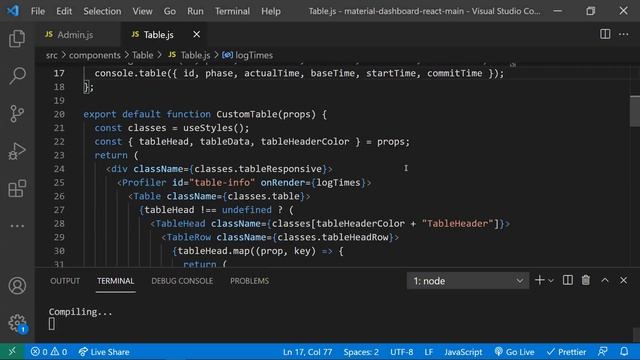
Task: Open the Search view in activity bar
Action: (17, 76)
